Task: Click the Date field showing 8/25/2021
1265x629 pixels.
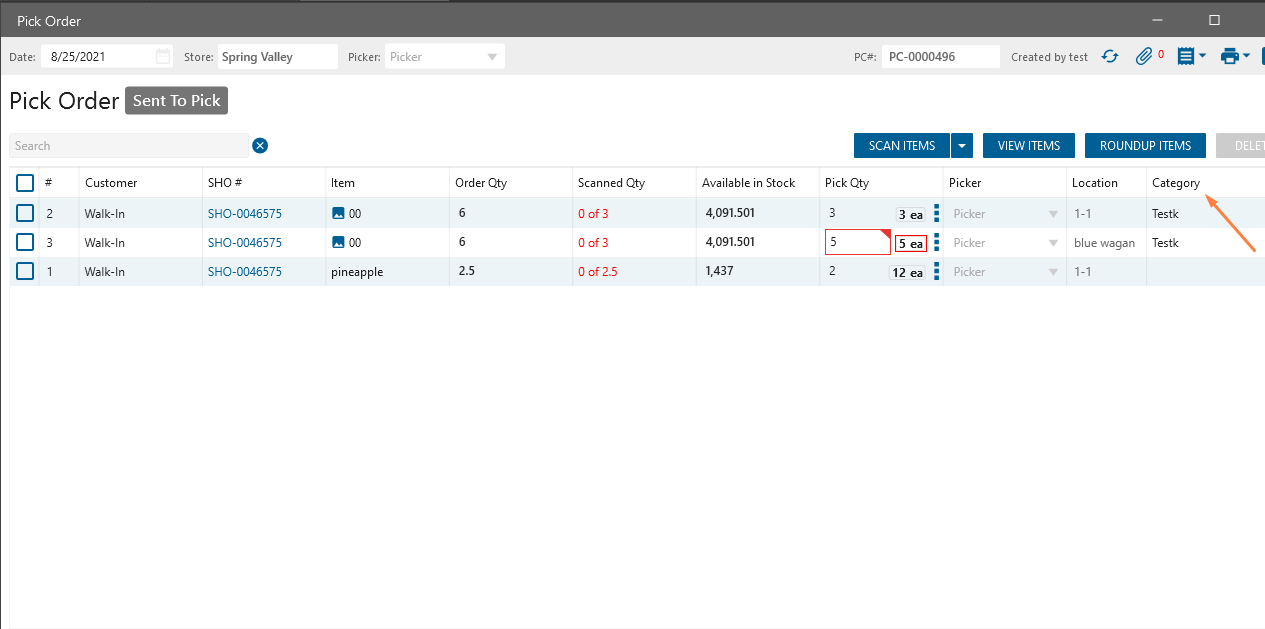Action: click(x=107, y=57)
